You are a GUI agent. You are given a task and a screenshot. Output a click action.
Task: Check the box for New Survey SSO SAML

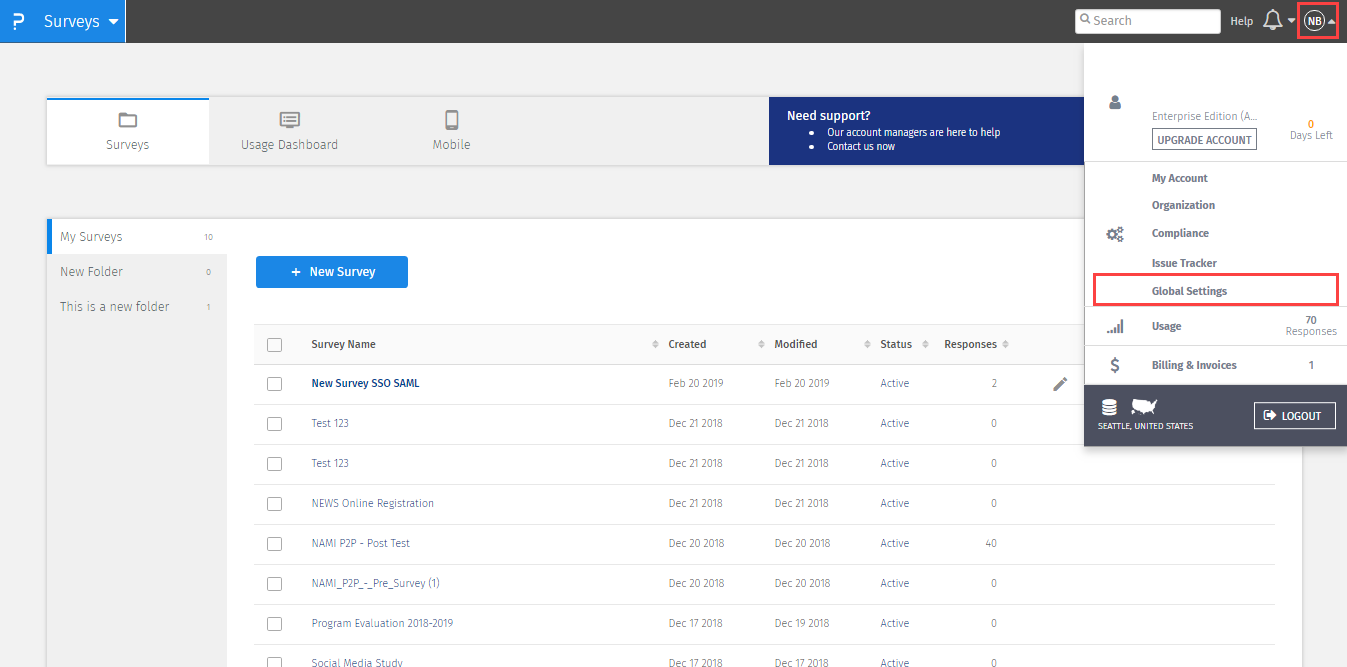click(x=274, y=384)
